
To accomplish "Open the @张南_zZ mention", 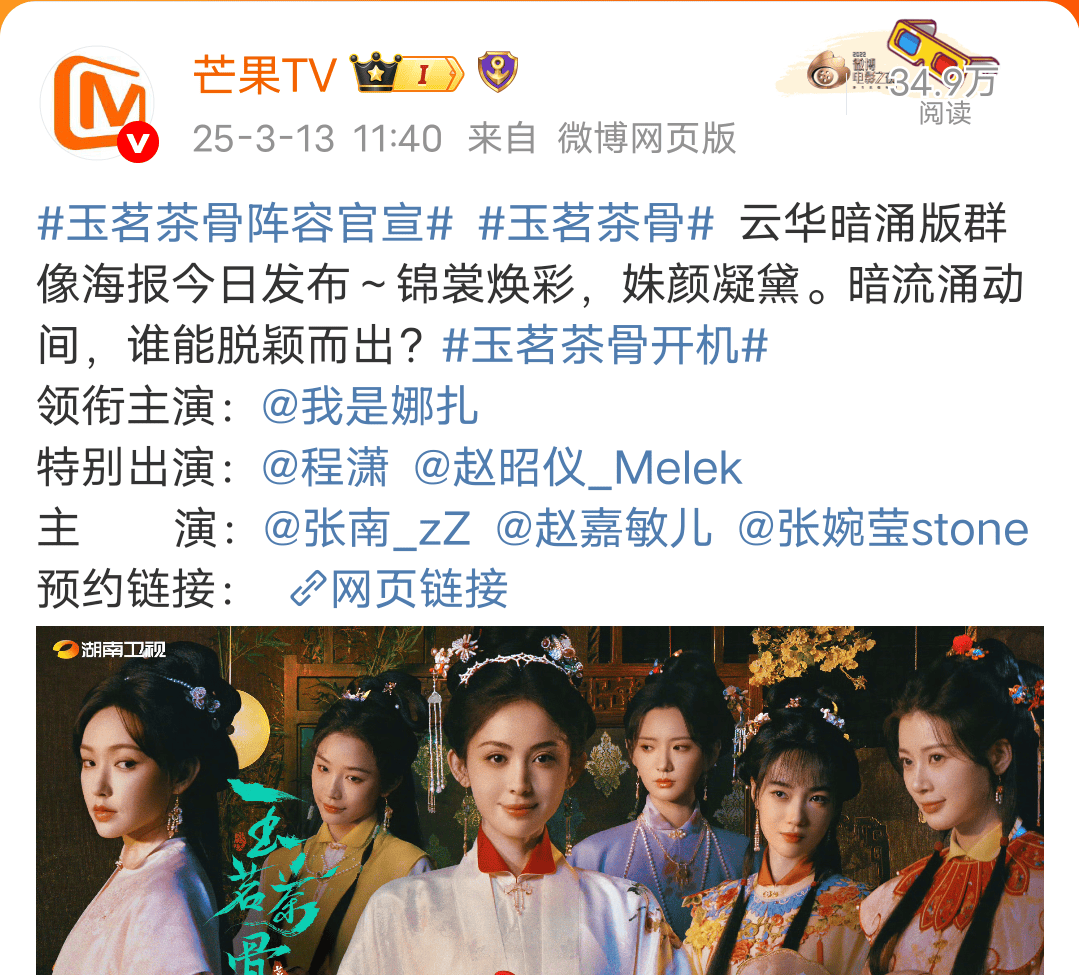I will [367, 528].
